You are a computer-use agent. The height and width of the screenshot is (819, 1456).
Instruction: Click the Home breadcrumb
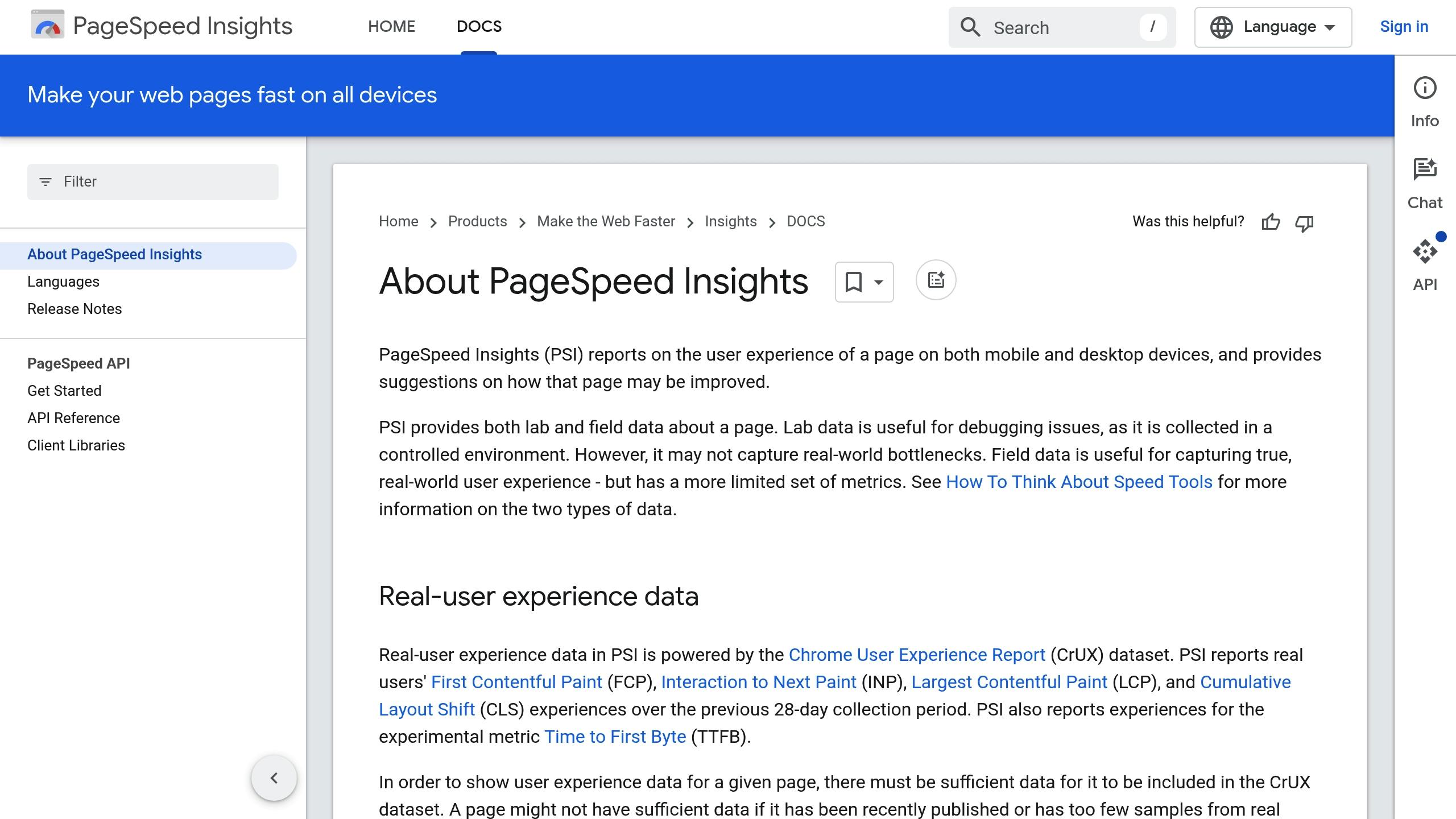click(399, 222)
